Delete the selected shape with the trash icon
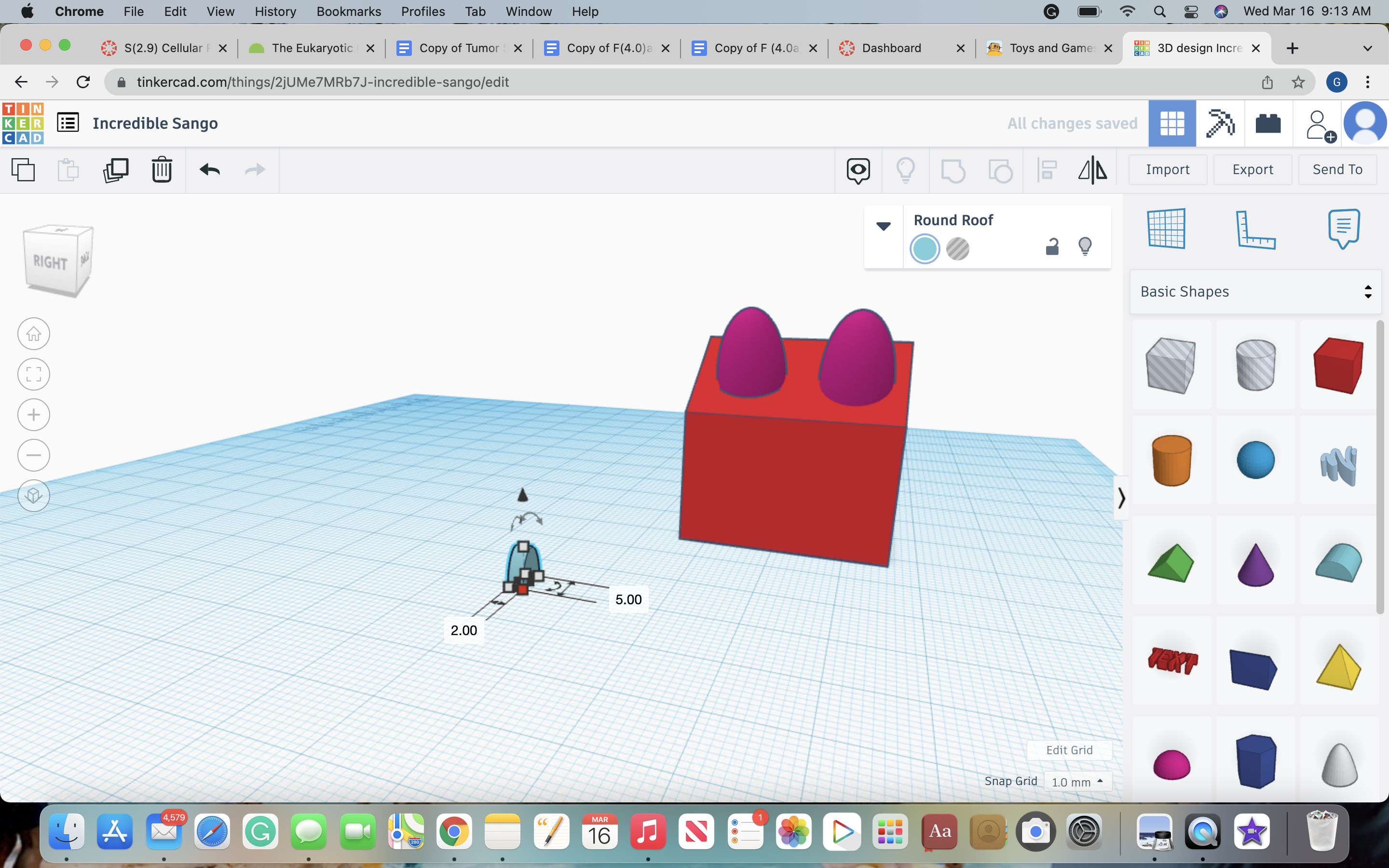This screenshot has width=1389, height=868. pyautogui.click(x=162, y=170)
